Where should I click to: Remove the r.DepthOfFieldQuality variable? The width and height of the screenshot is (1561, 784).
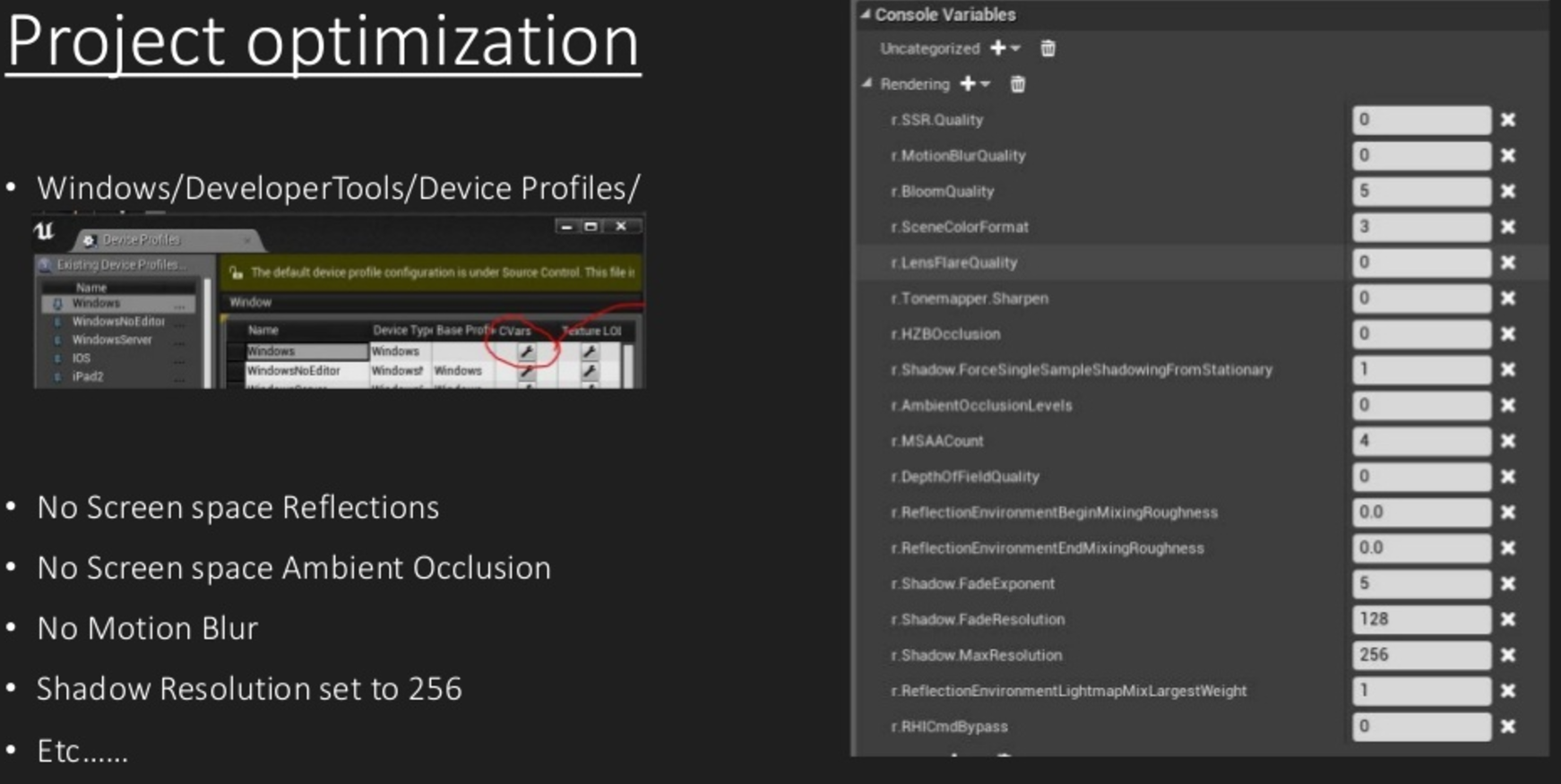pos(1508,477)
